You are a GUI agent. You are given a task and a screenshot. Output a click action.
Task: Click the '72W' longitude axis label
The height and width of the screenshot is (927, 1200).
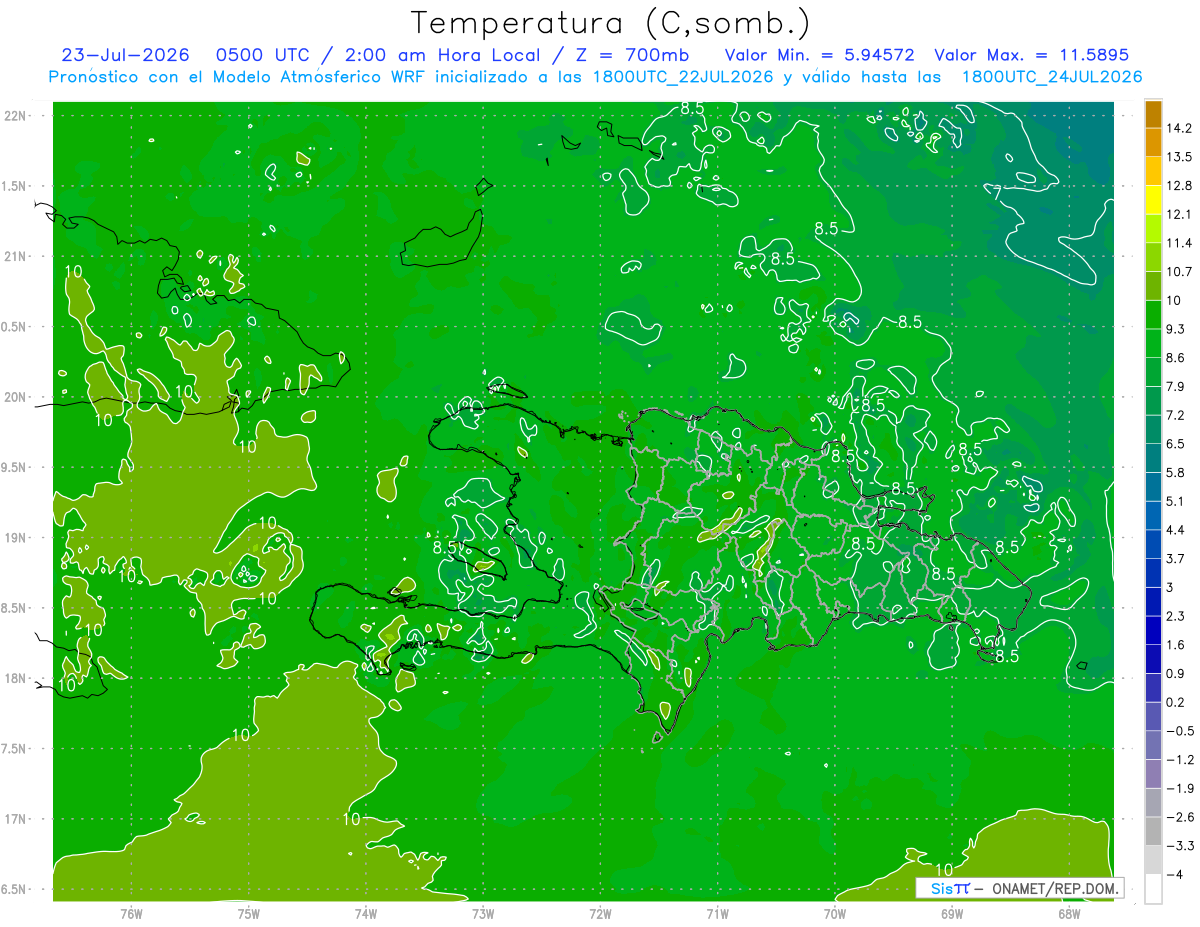pyautogui.click(x=600, y=914)
